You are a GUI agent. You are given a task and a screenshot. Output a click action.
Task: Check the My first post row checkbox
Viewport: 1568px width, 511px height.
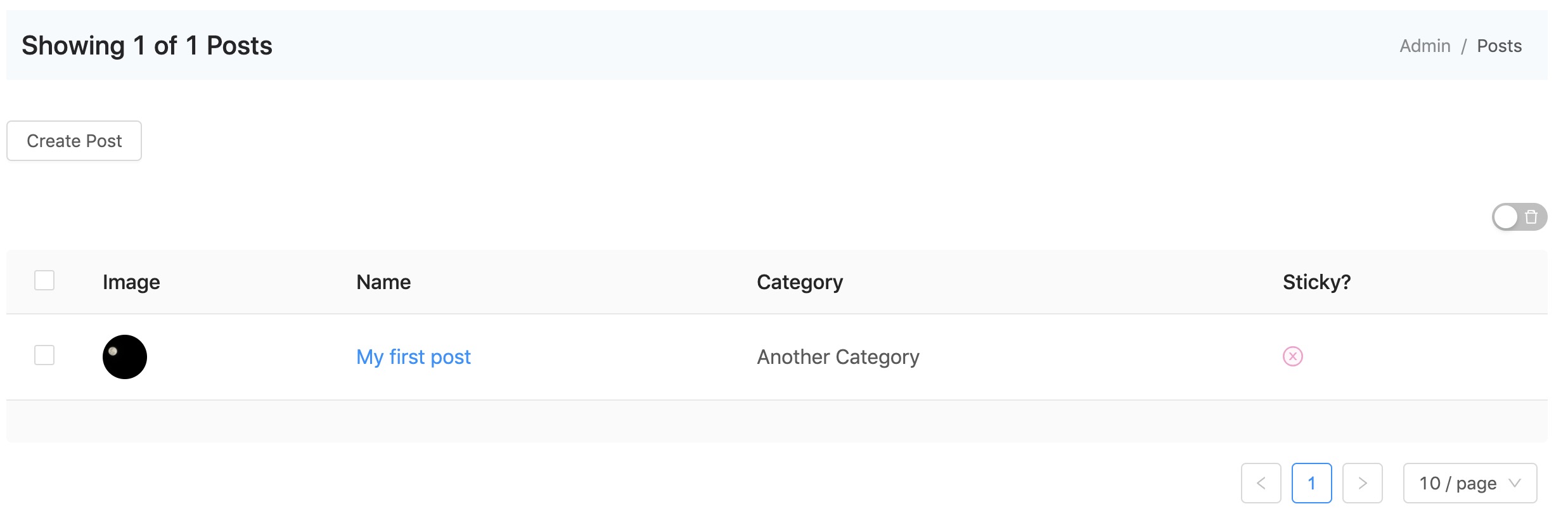44,355
